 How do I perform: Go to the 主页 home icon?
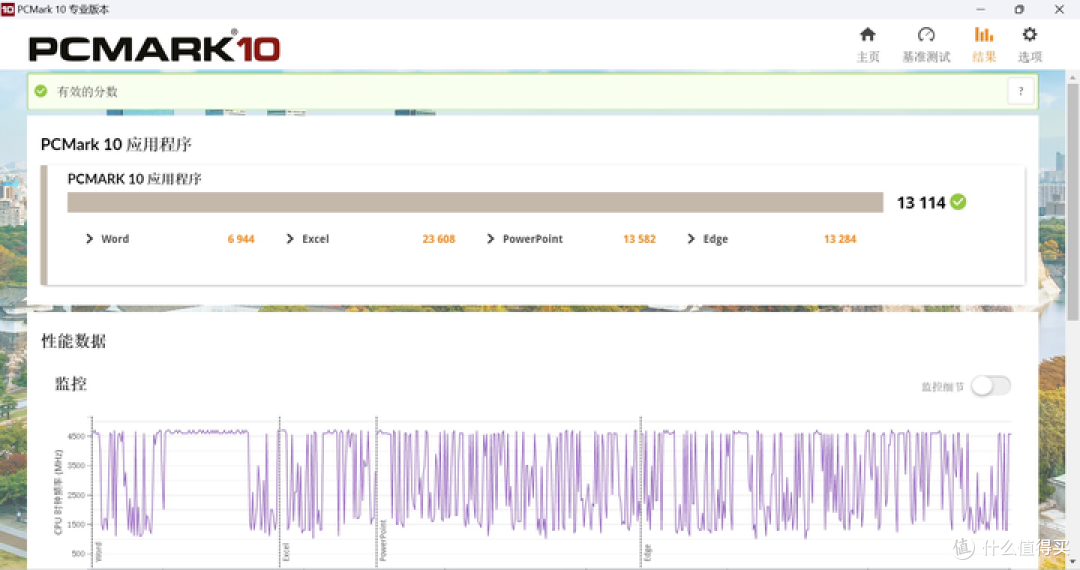point(868,34)
